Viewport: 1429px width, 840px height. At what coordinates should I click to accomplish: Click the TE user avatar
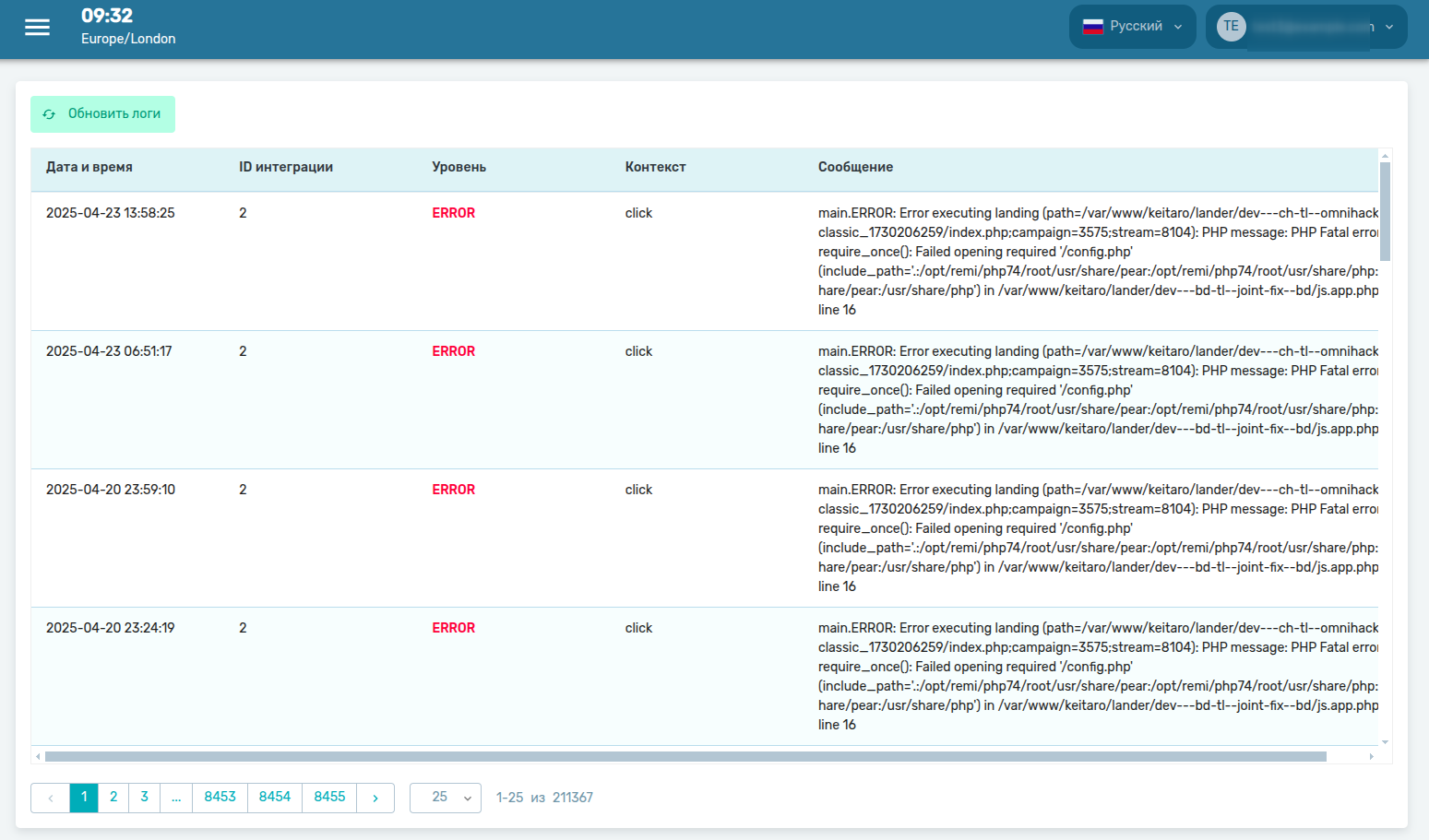pyautogui.click(x=1231, y=27)
